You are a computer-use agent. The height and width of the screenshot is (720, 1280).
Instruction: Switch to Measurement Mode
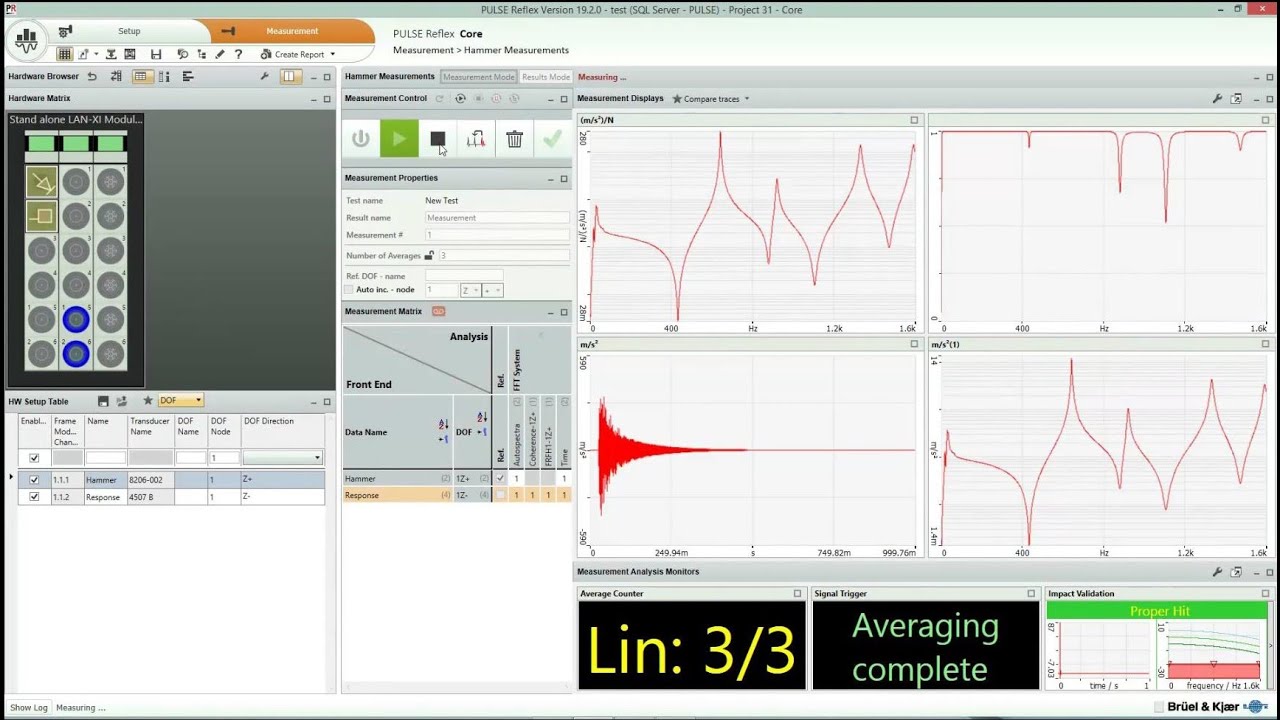pyautogui.click(x=479, y=77)
